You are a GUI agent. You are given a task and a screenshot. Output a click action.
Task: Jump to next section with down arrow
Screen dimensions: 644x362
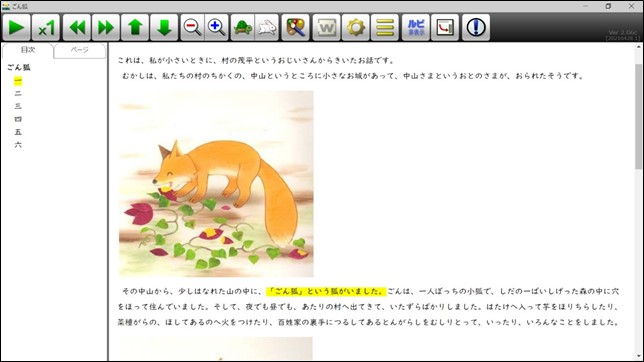click(x=164, y=28)
